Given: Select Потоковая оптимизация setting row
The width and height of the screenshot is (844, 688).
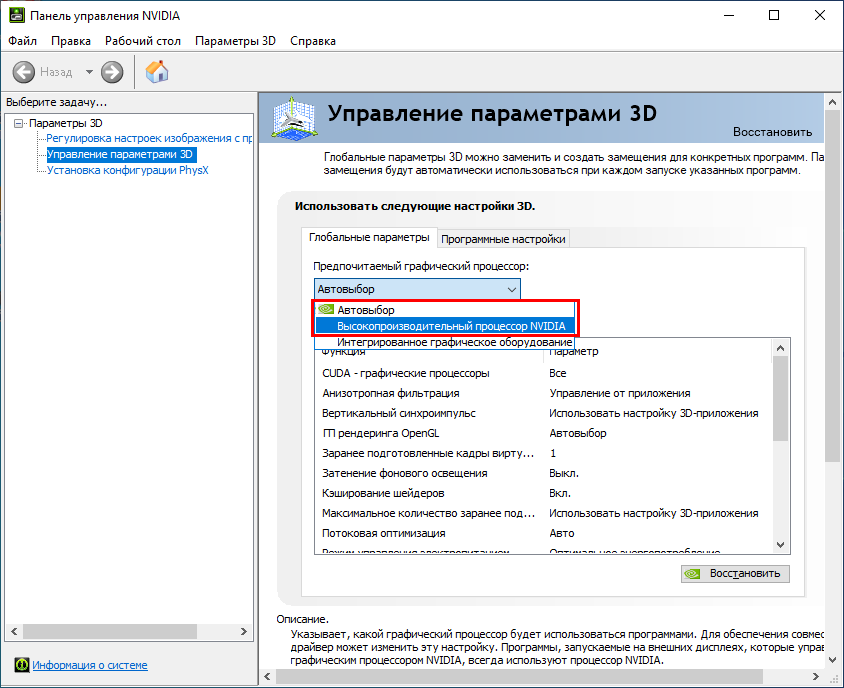Looking at the screenshot, I should click(x=544, y=533).
